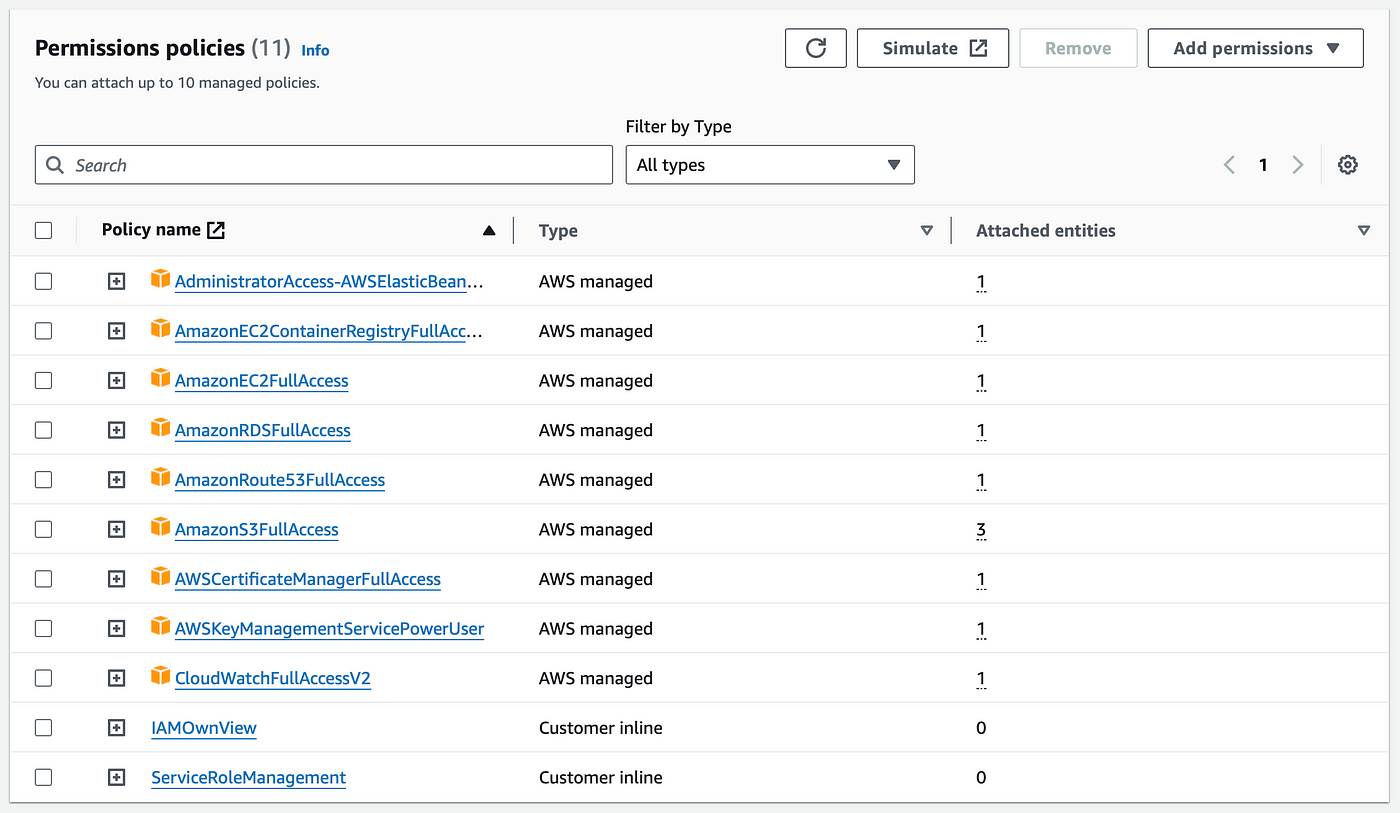1400x813 pixels.
Task: Click the orange cube icon beside AmazonRDSFullAccess
Action: pos(160,428)
